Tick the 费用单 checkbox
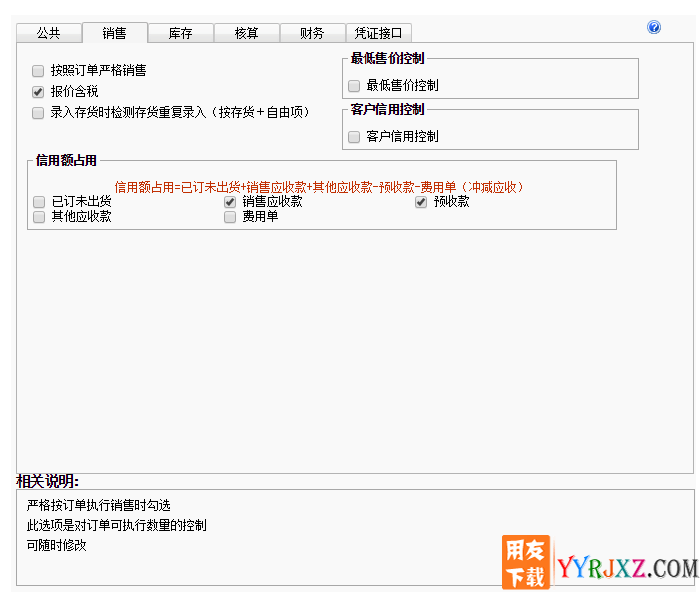 point(230,217)
